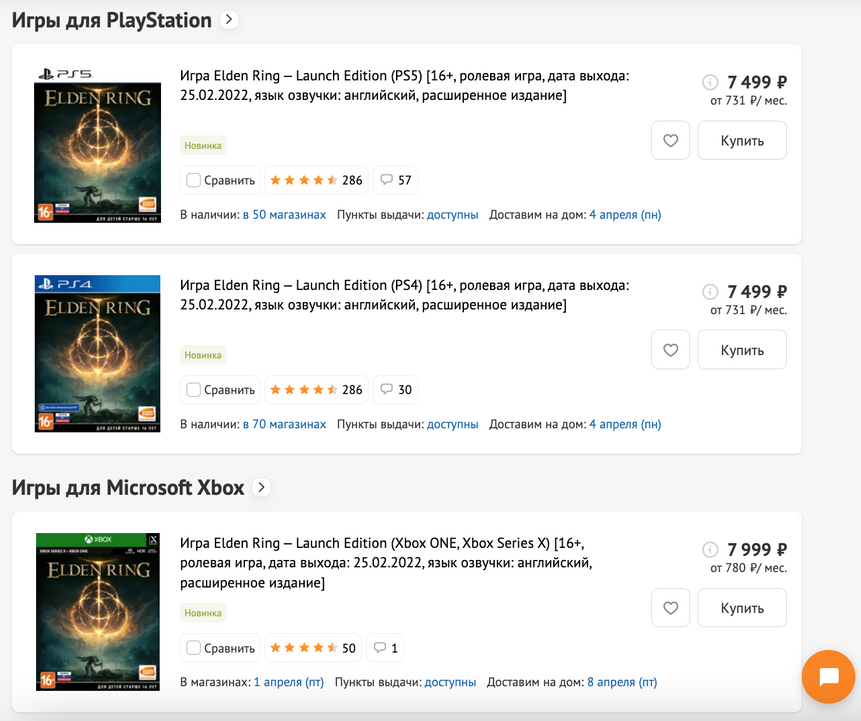View the 30 comments on PS4 edition
The image size is (861, 721).
(396, 390)
